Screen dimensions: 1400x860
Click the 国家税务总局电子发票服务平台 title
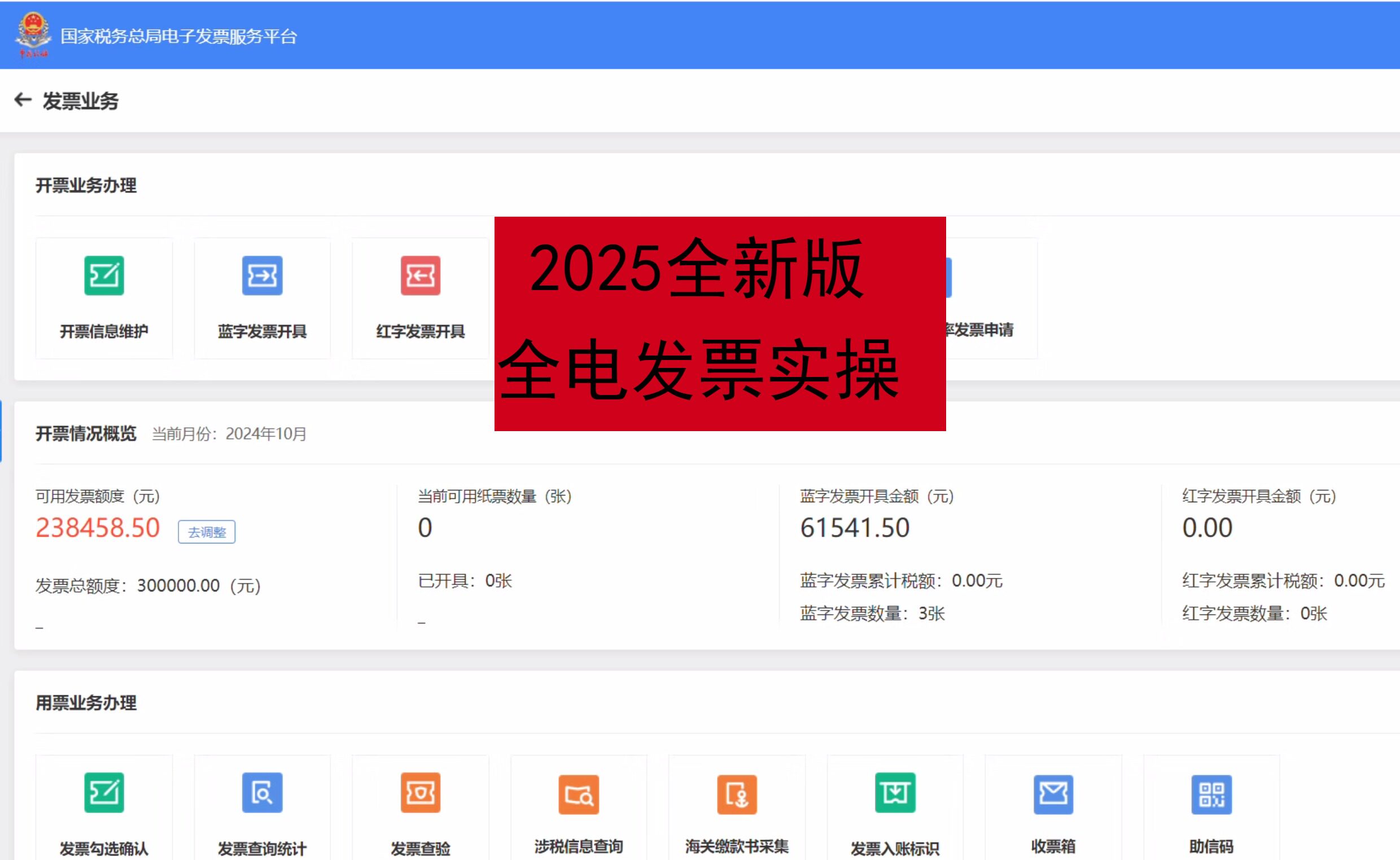178,37
